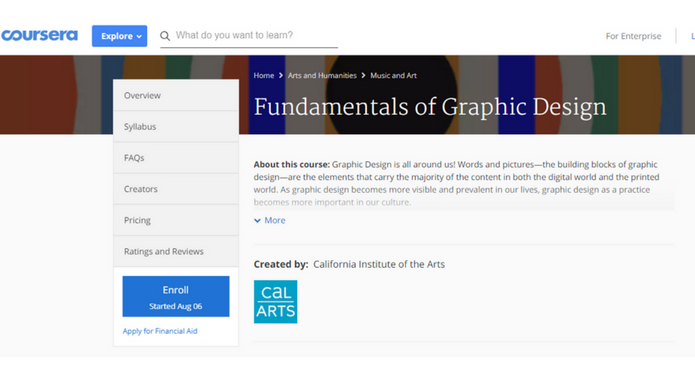Viewport: 695px width, 391px height.
Task: Open the Creators sidebar item
Action: point(176,189)
